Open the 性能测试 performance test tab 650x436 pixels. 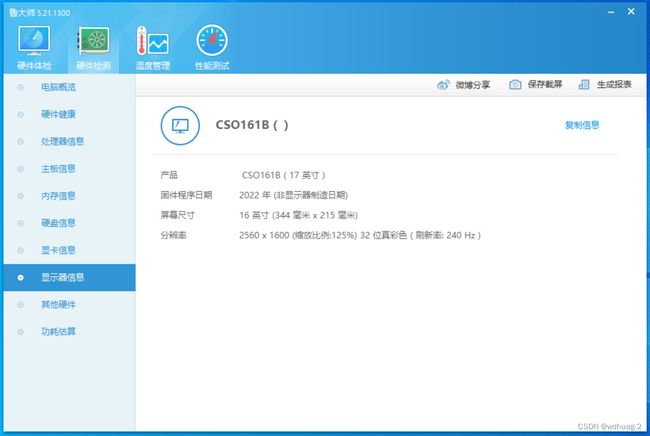click(x=212, y=48)
